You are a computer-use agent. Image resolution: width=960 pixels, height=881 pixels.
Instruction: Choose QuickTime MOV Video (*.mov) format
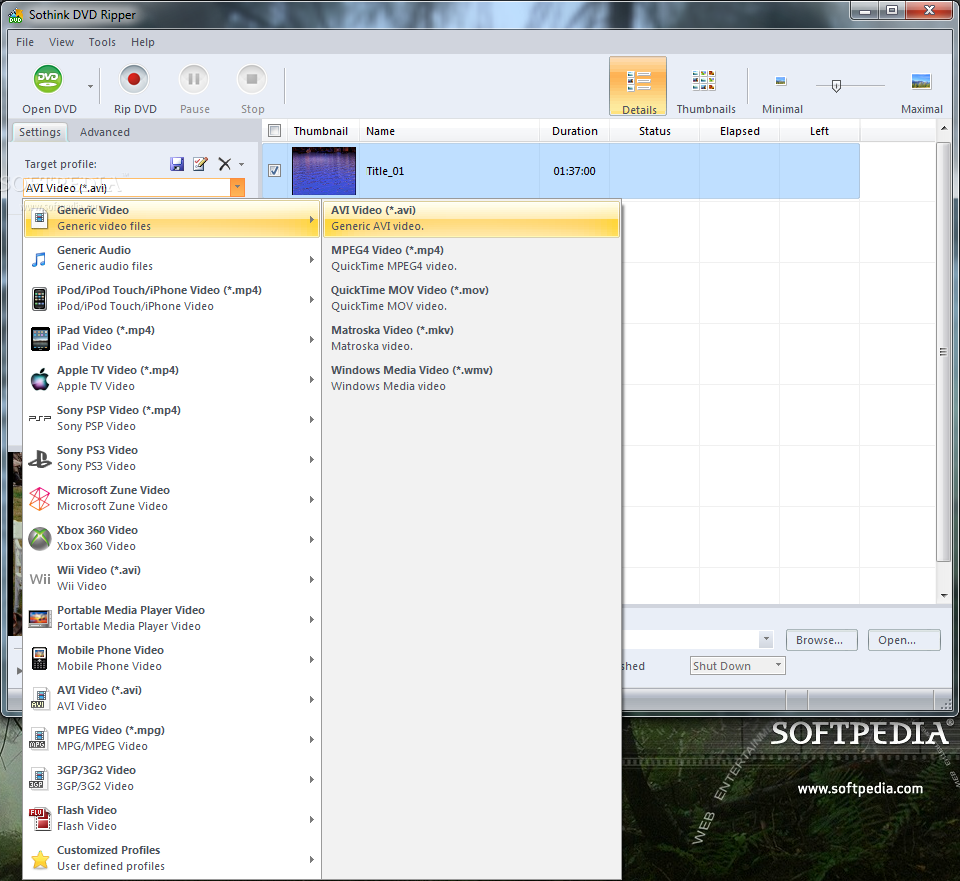(x=471, y=298)
